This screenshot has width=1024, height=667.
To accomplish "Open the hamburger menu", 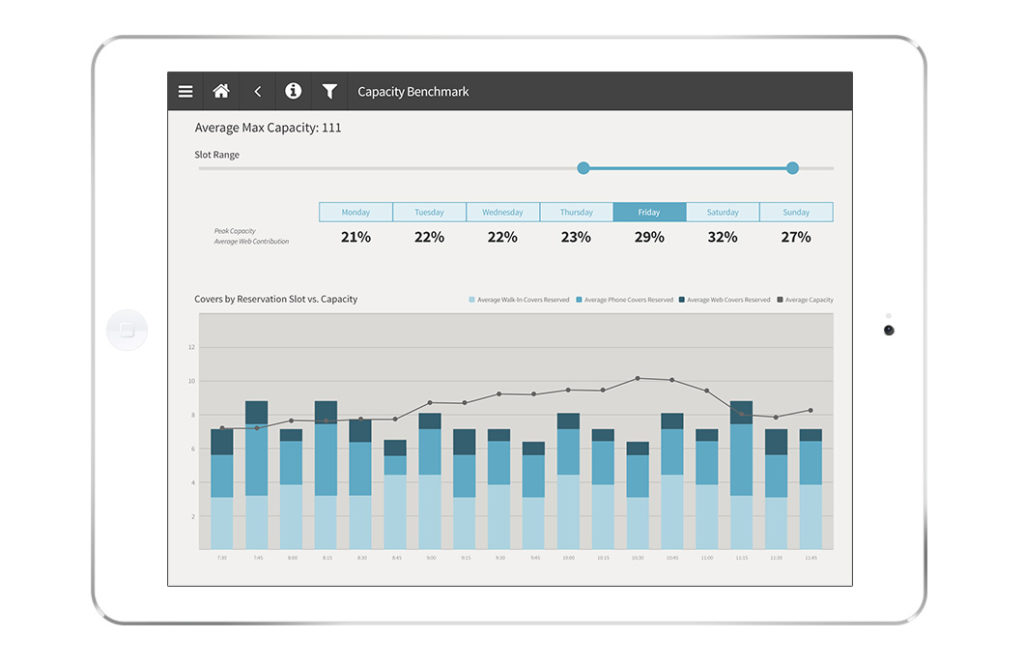I will click(185, 91).
